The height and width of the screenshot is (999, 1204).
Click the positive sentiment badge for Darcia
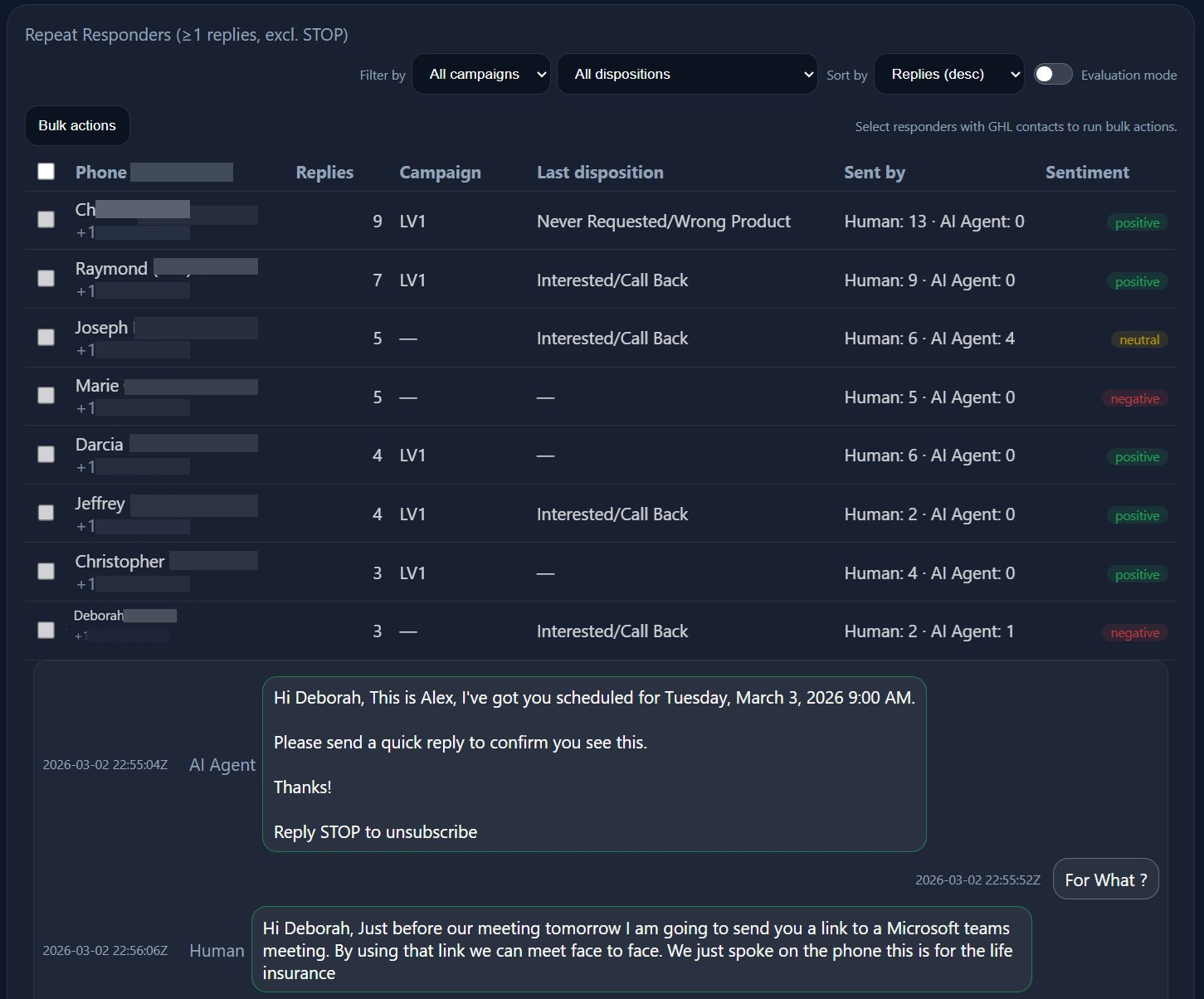coord(1137,456)
